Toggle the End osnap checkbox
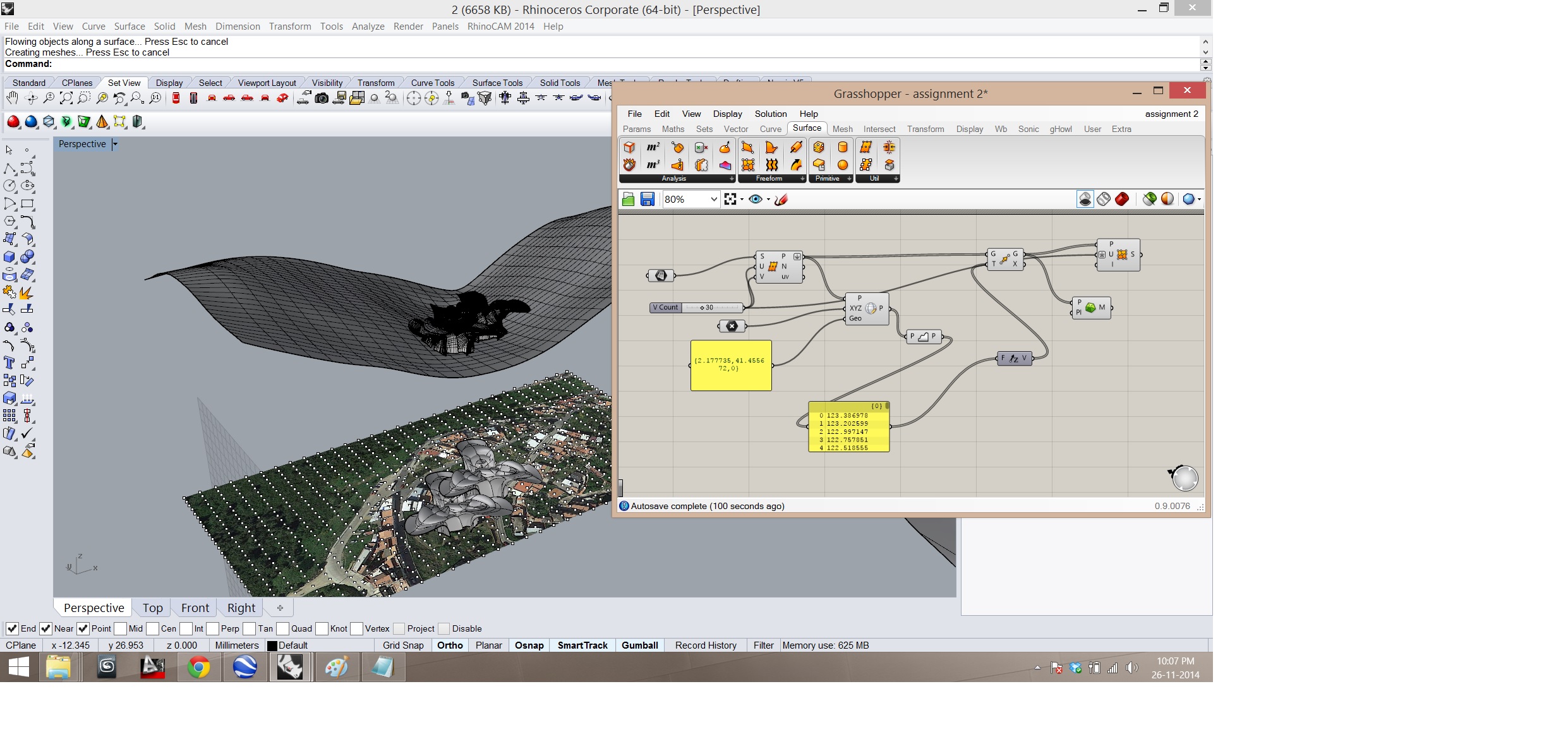 pos(12,628)
